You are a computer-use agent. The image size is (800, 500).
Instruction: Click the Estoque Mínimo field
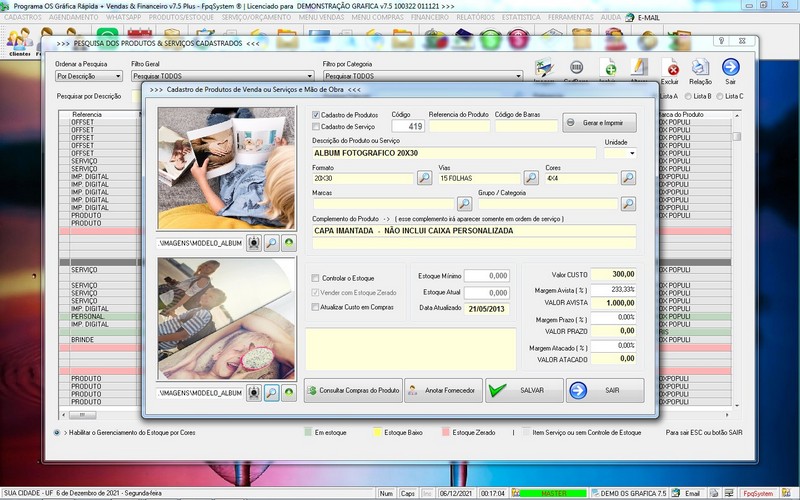487,276
